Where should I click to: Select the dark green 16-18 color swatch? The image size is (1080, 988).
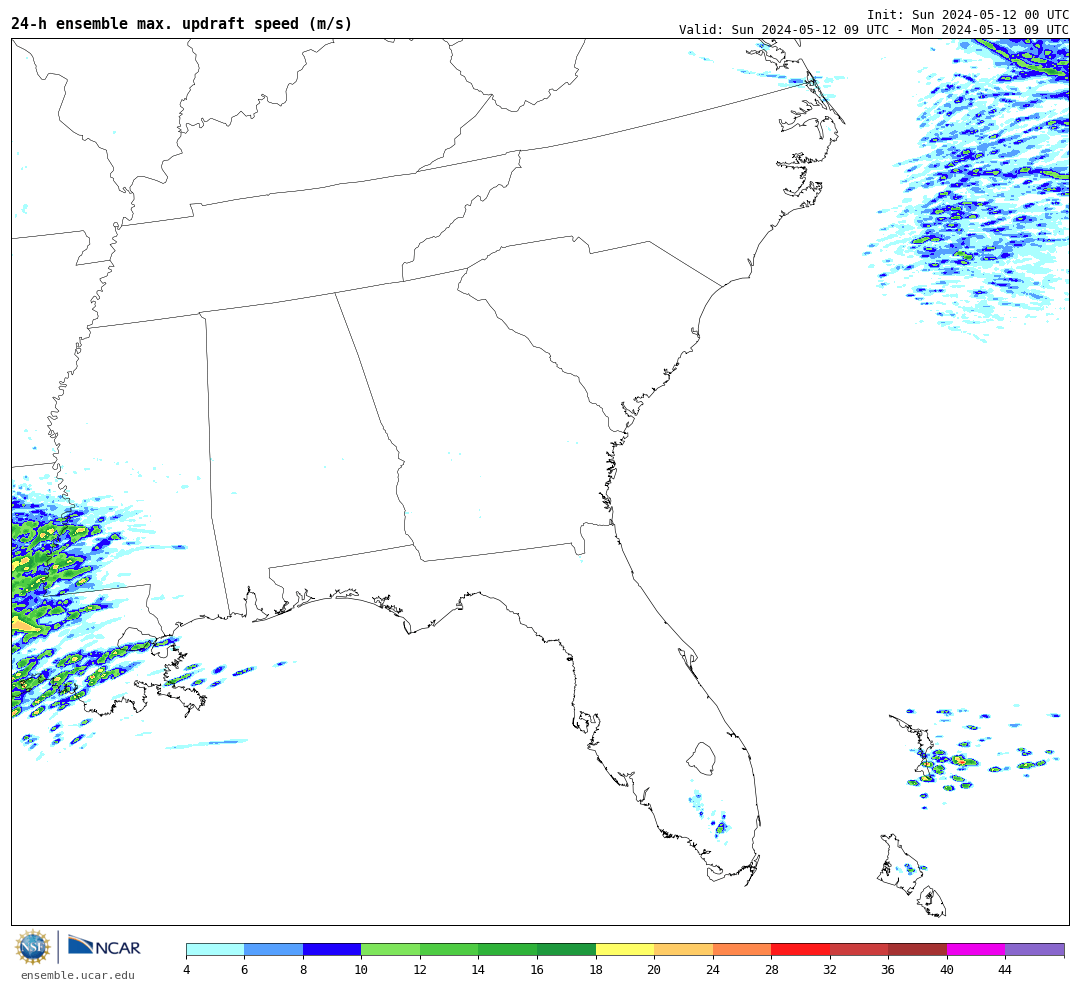point(566,949)
